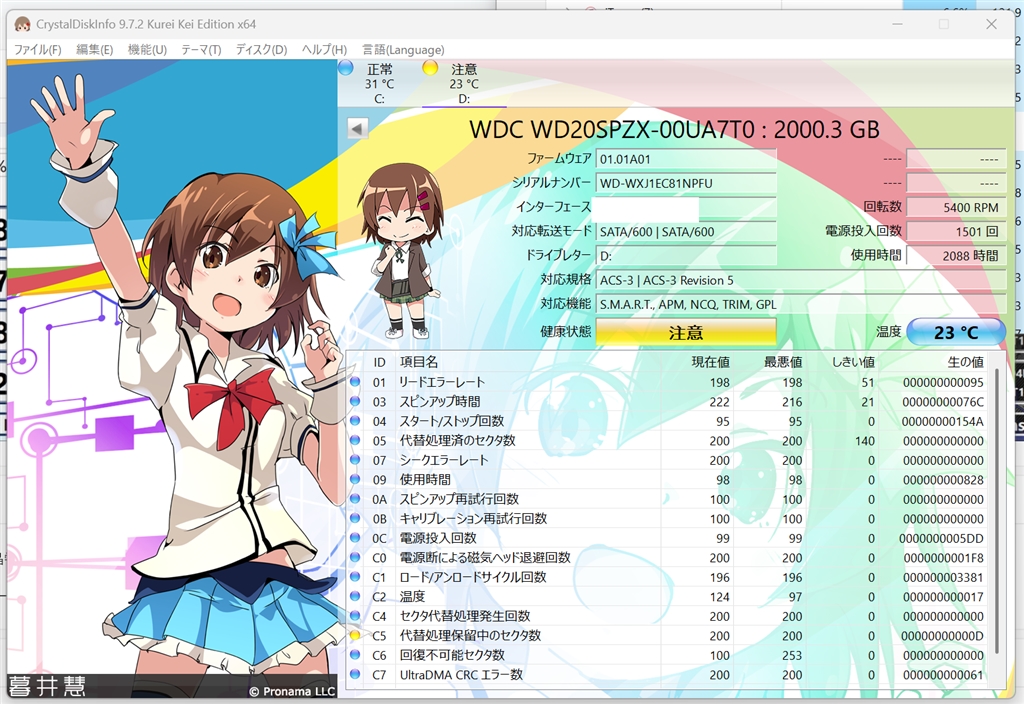
Task: Select drive D: with 注意 status
Action: point(464,84)
